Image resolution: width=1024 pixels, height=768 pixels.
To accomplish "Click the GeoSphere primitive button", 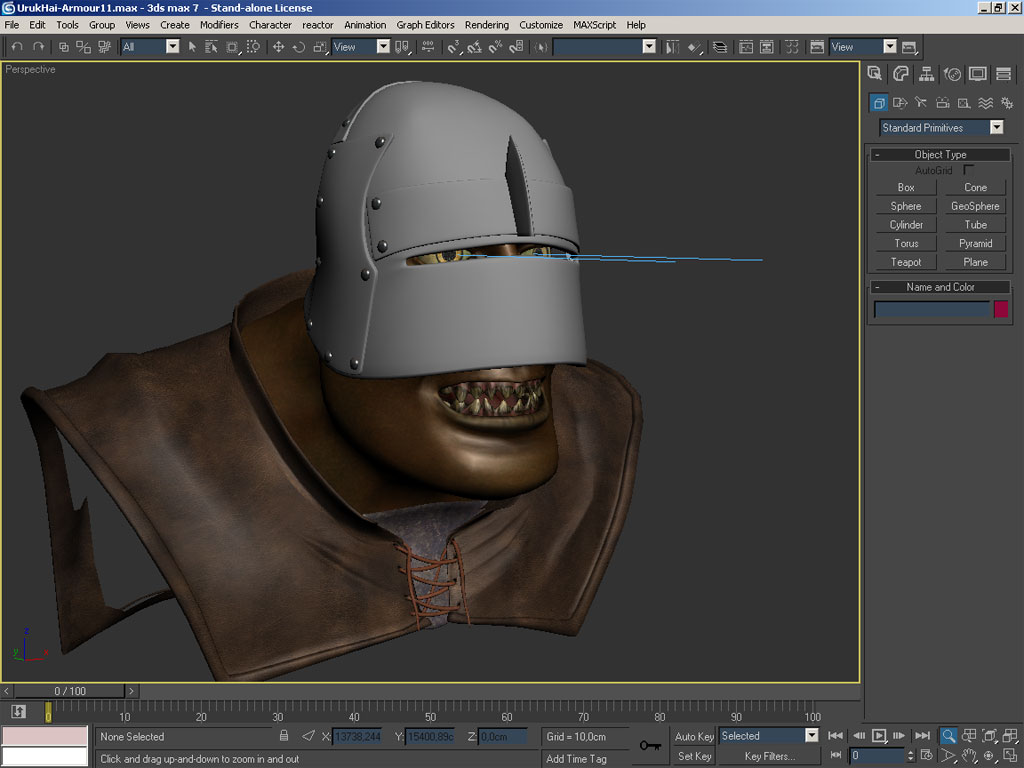I will [x=975, y=206].
